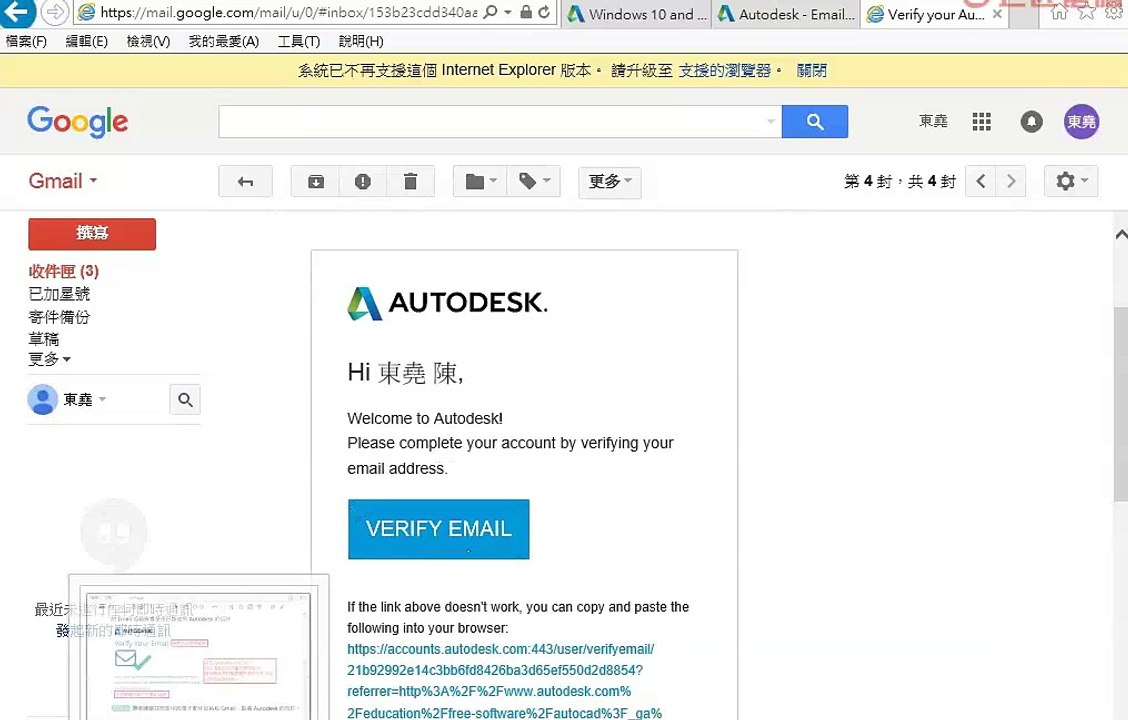Image resolution: width=1128 pixels, height=720 pixels.
Task: Switch to Windows 10 and... browser tab
Action: [x=637, y=14]
